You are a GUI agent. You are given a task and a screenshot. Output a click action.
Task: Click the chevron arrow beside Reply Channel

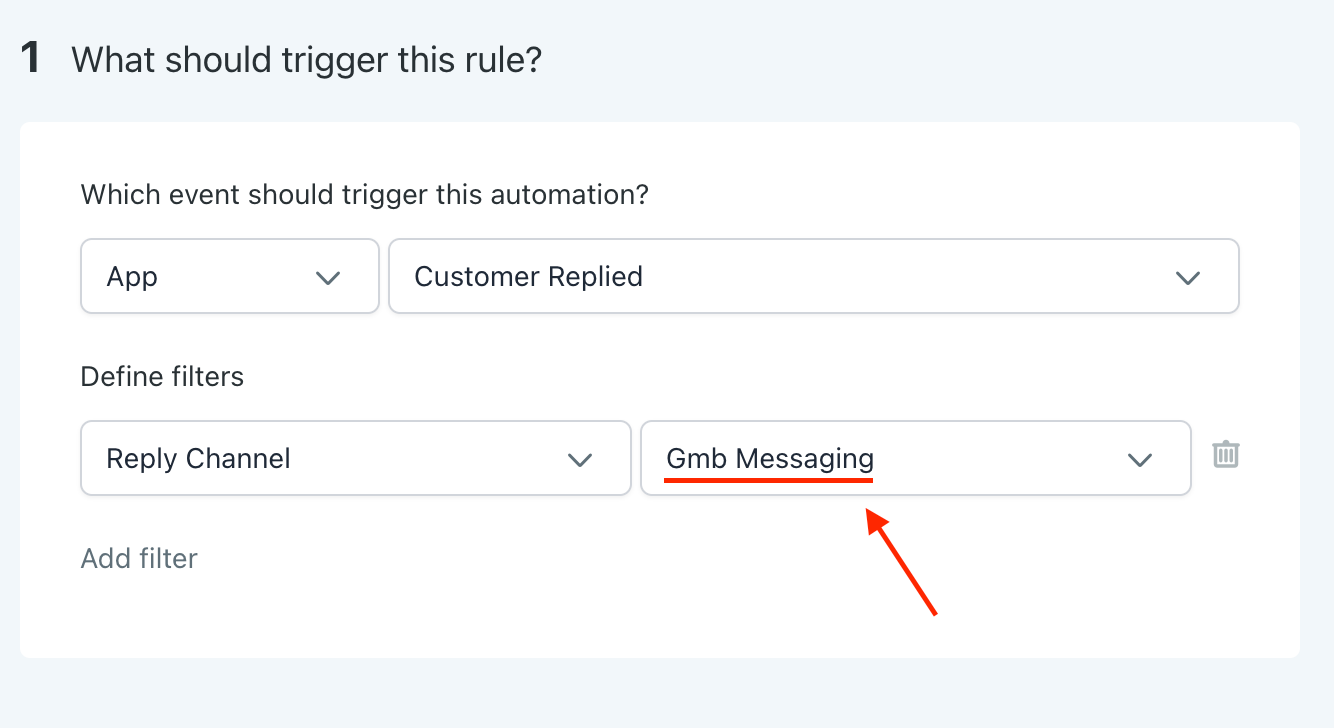point(579,459)
